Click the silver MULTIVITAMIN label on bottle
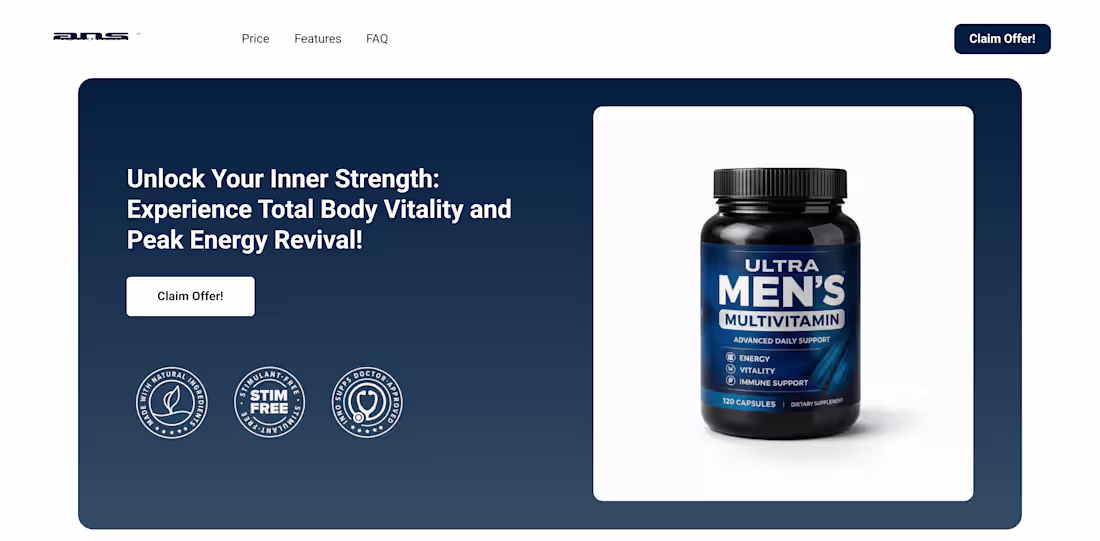Screen dimensions: 1100x541 782,321
